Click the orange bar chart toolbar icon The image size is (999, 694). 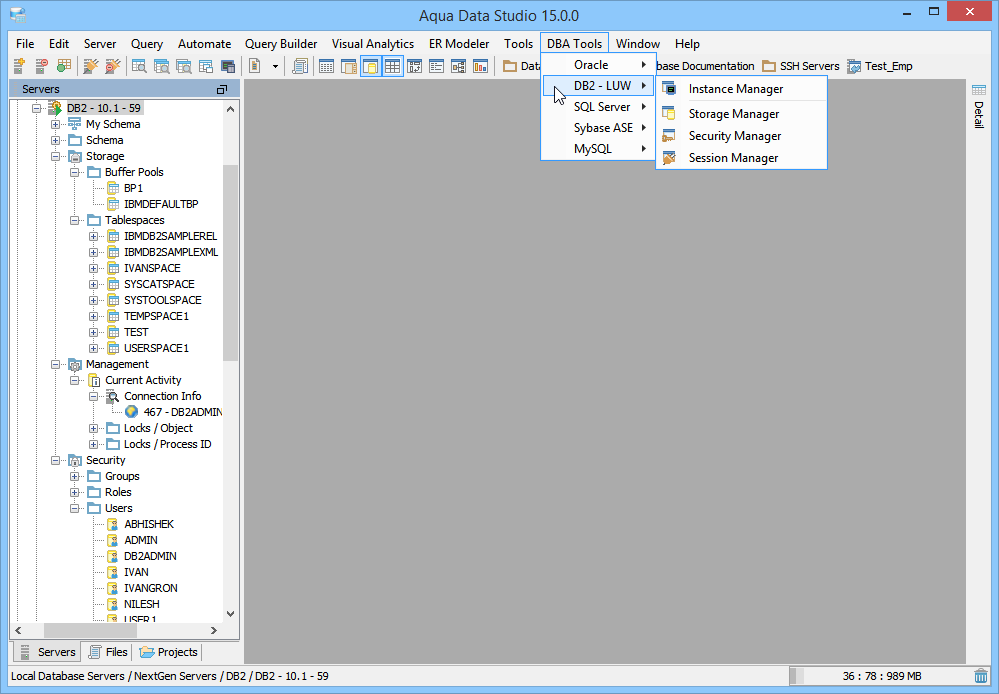coord(480,66)
